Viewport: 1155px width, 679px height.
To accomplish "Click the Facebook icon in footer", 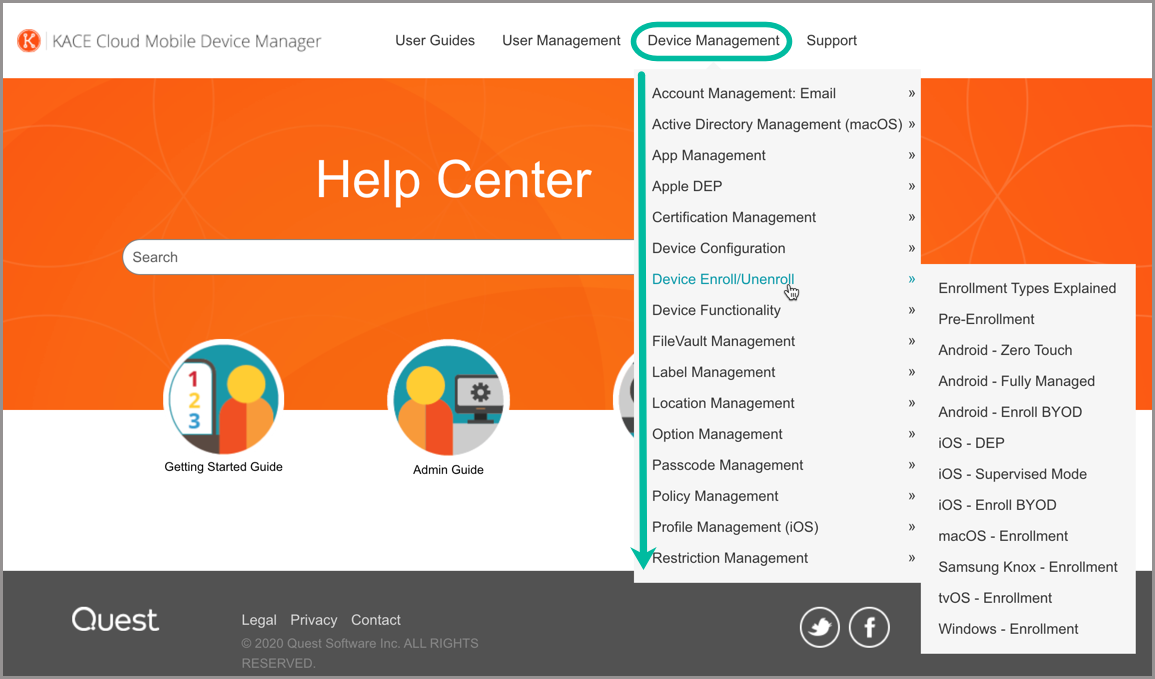I will (869, 627).
